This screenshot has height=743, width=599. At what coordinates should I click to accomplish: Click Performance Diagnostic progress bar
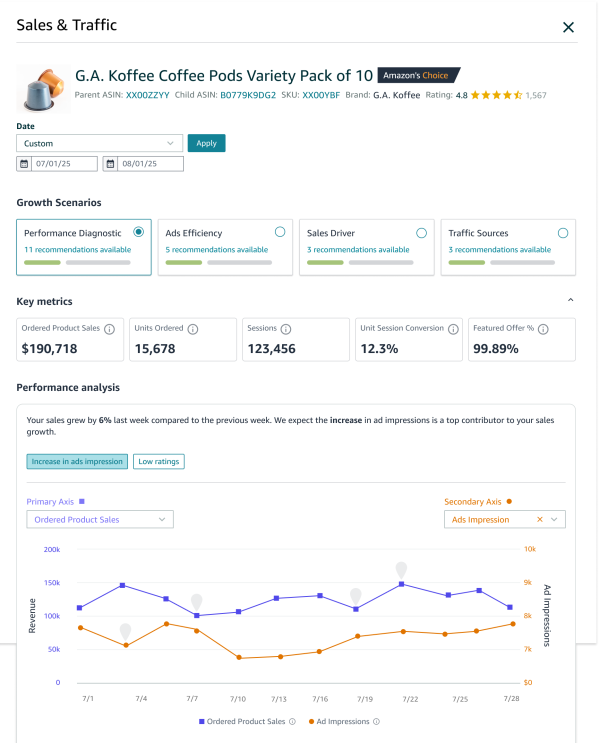click(77, 263)
